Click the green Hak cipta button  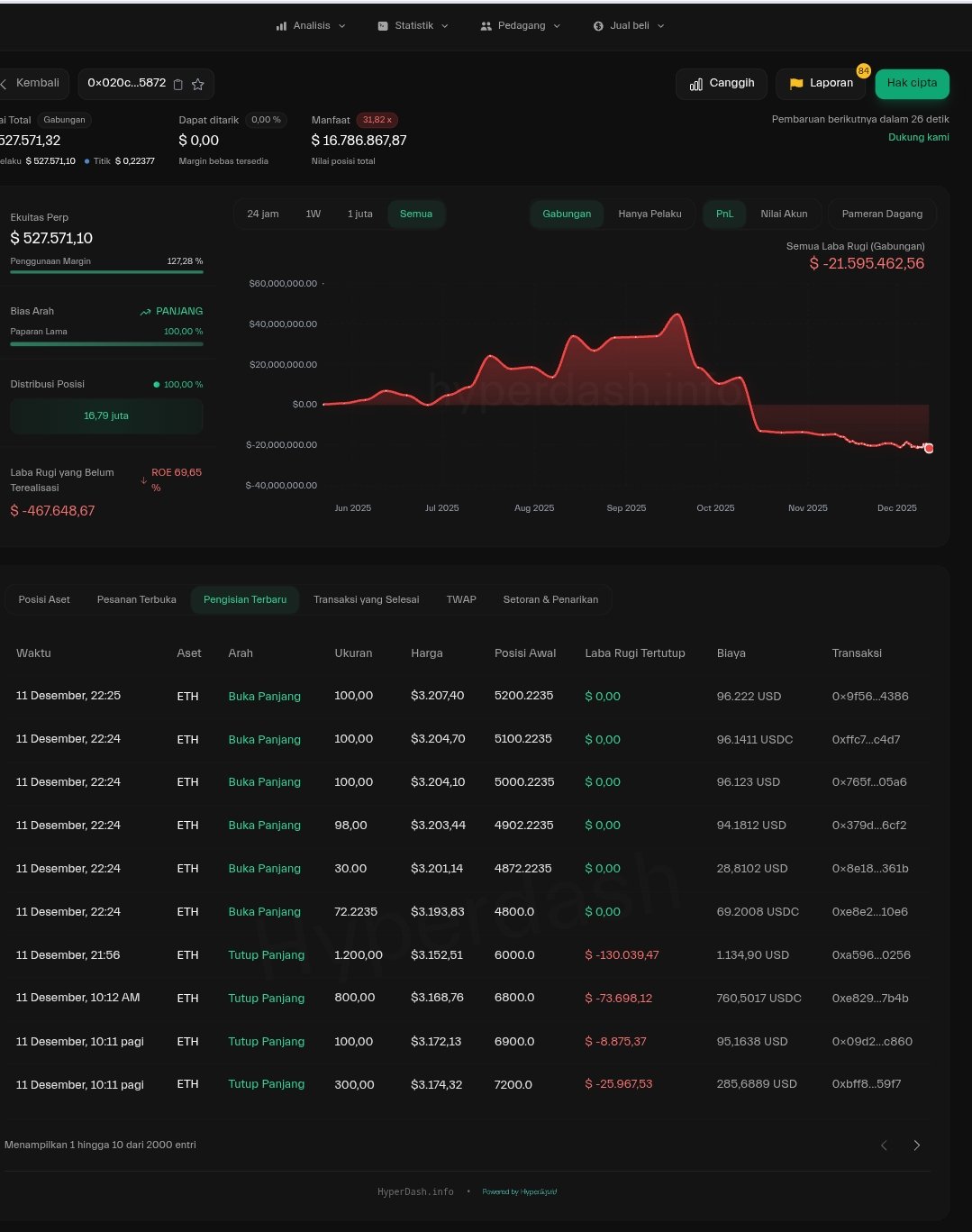[912, 84]
